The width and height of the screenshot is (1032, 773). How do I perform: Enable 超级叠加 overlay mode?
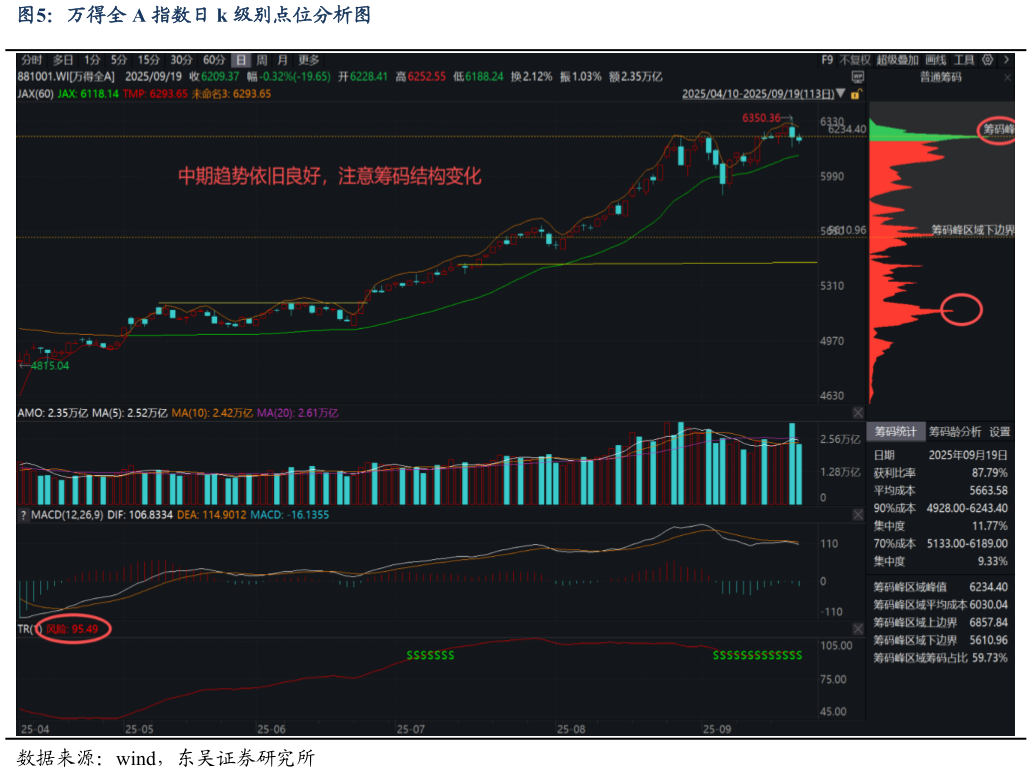897,60
